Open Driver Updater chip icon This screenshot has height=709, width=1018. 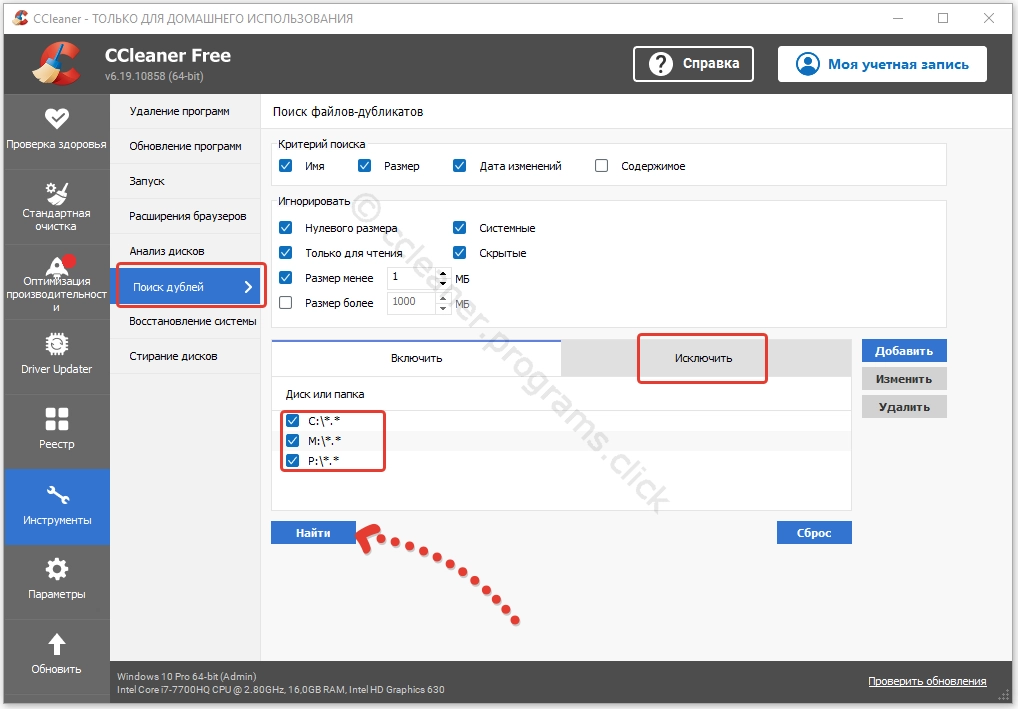(x=57, y=344)
